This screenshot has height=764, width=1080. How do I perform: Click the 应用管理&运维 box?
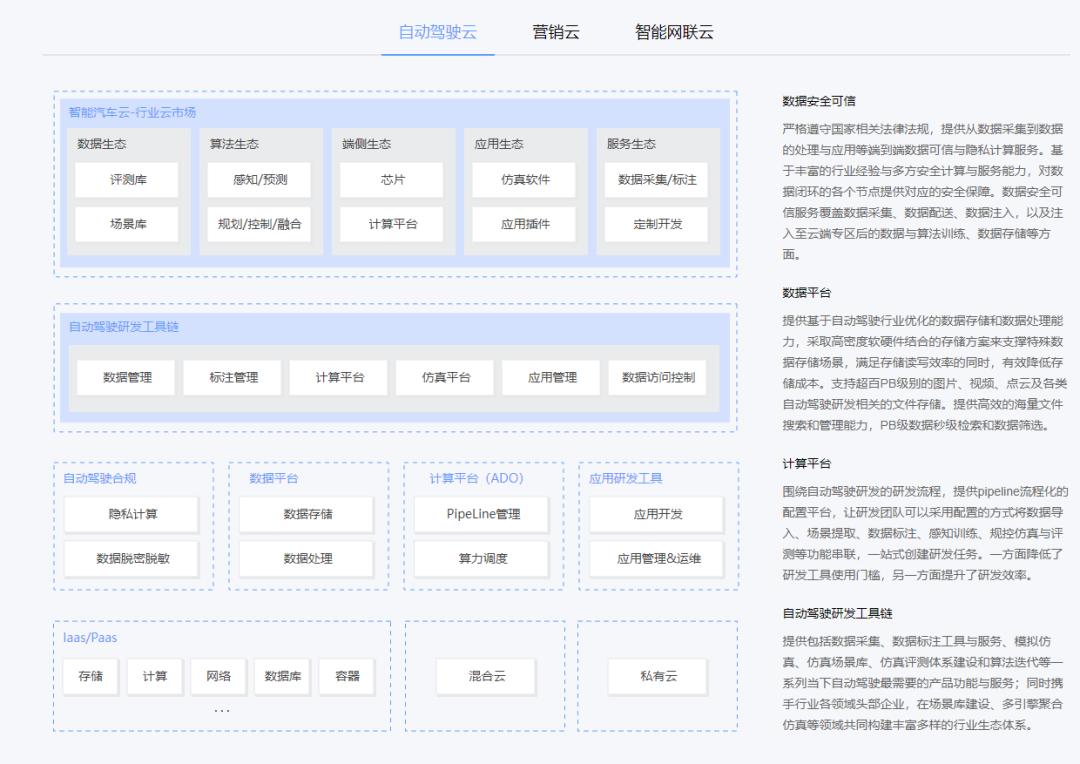click(x=657, y=559)
